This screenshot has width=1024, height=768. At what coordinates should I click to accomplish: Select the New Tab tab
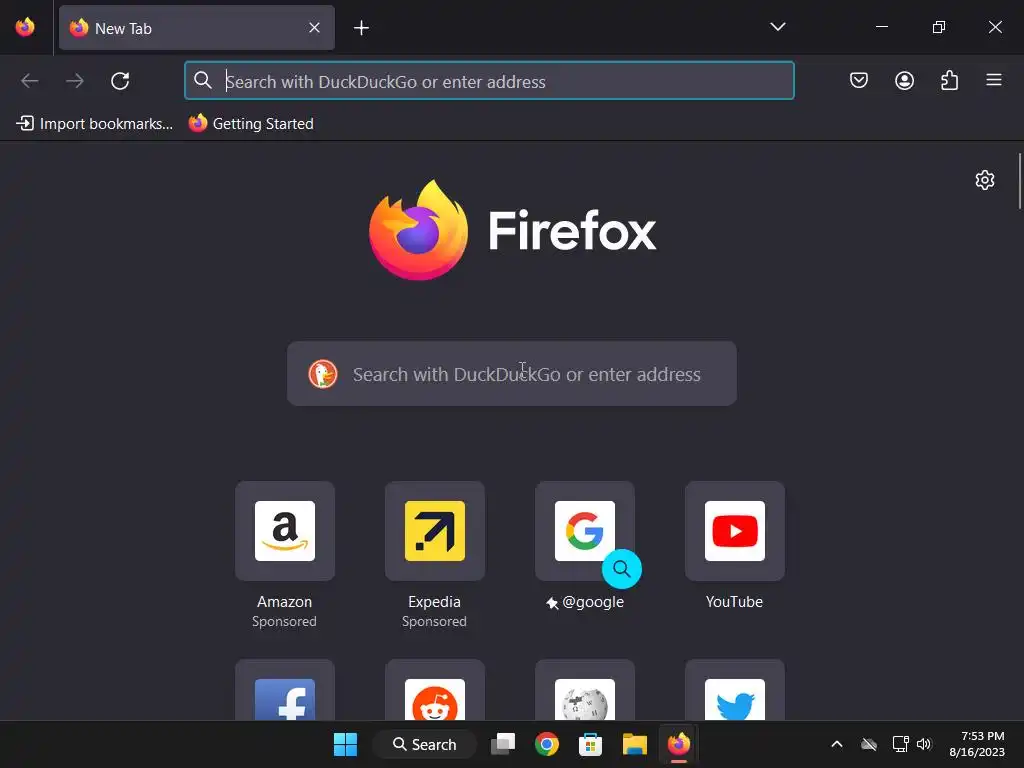197,28
